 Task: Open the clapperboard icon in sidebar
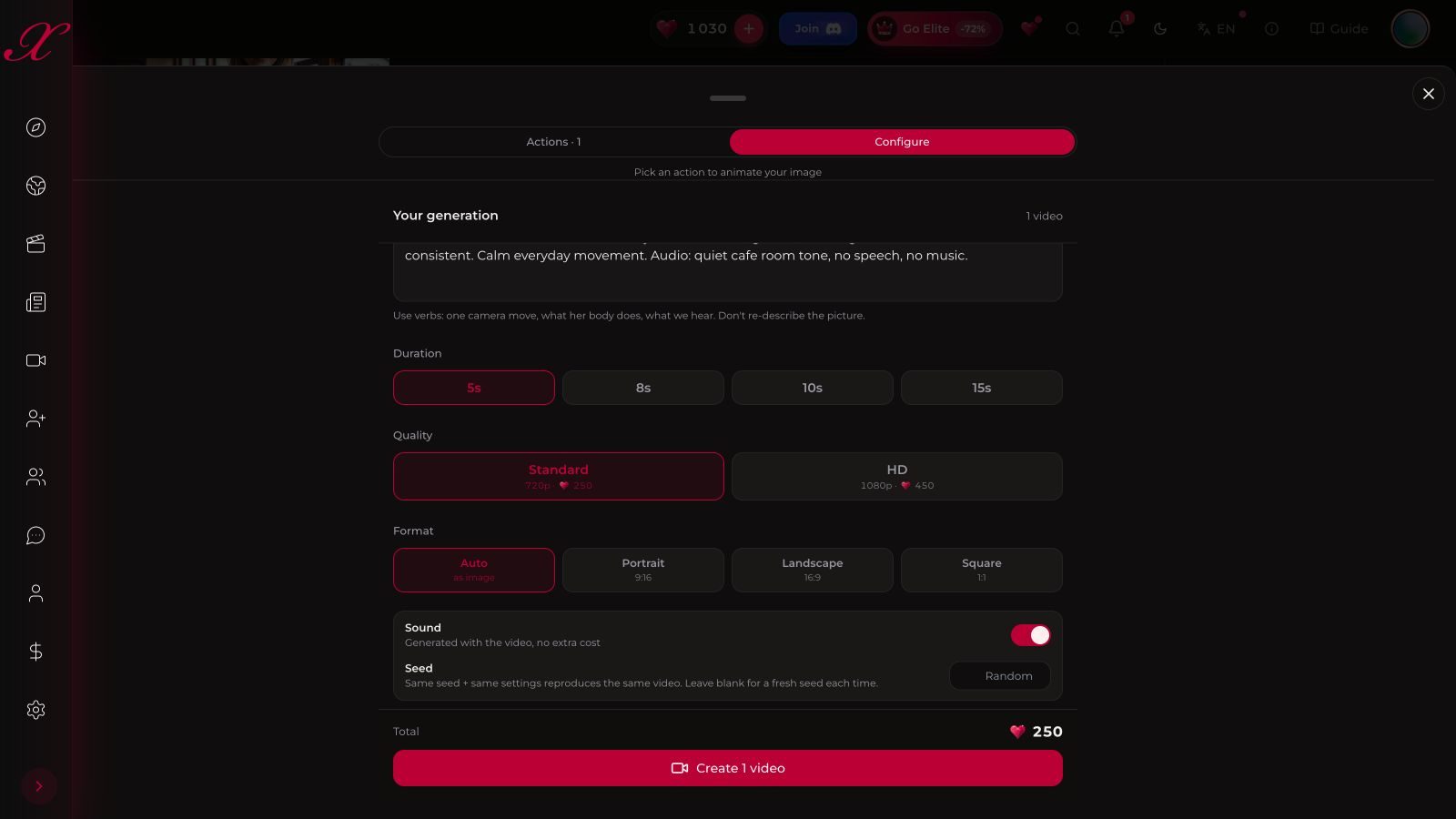pyautogui.click(x=35, y=244)
